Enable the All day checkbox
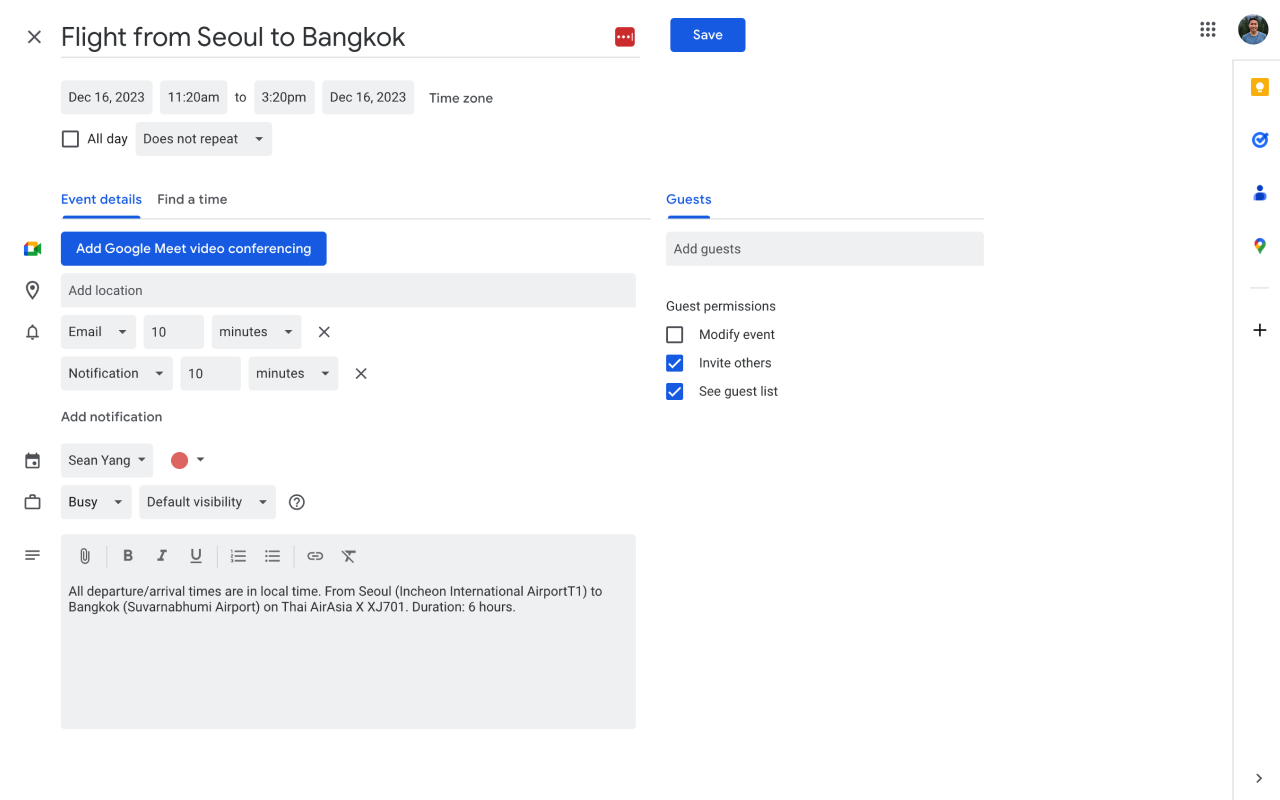Image resolution: width=1280 pixels, height=800 pixels. pyautogui.click(x=70, y=138)
